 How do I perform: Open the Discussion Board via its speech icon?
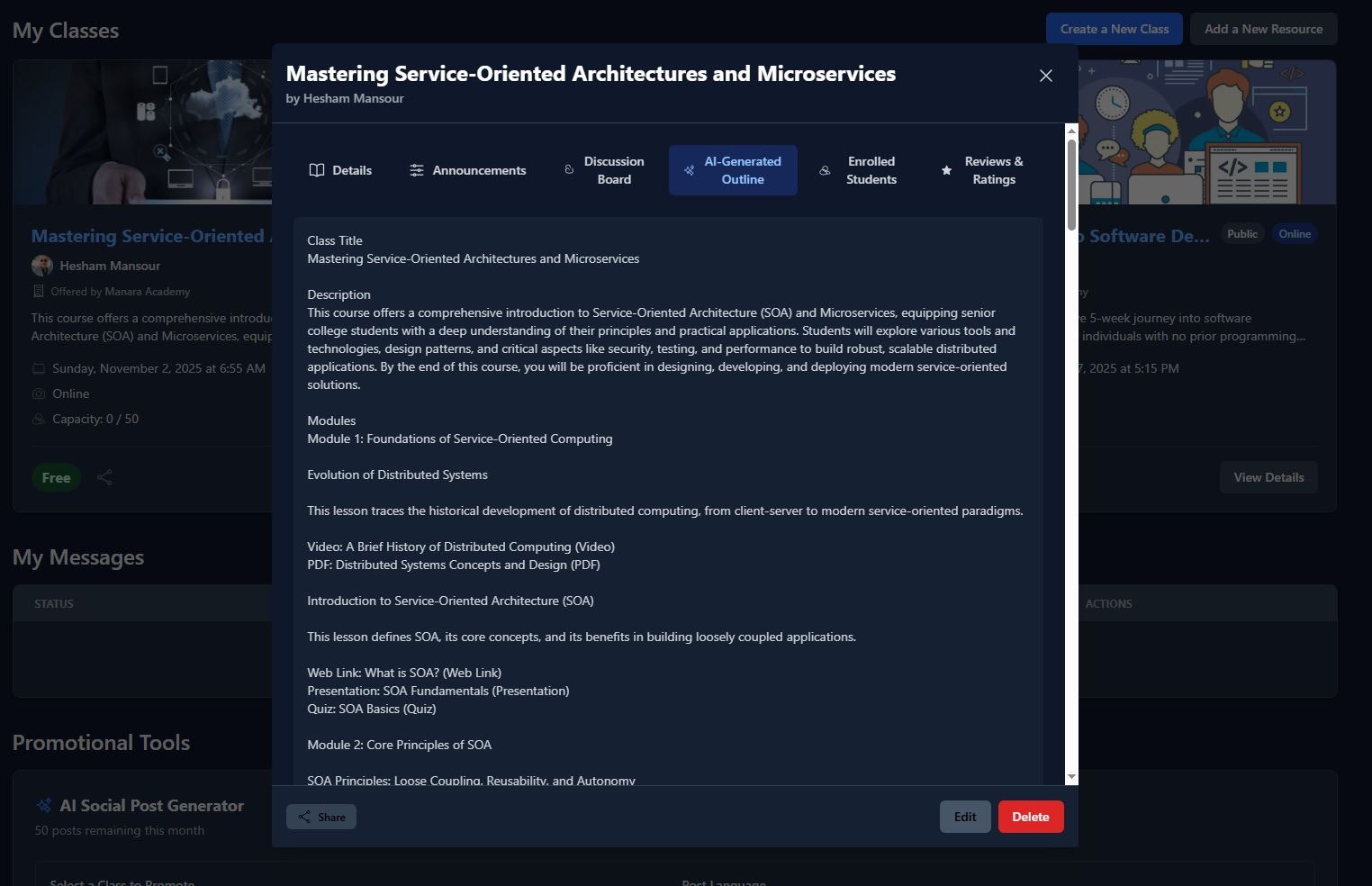pyautogui.click(x=569, y=169)
